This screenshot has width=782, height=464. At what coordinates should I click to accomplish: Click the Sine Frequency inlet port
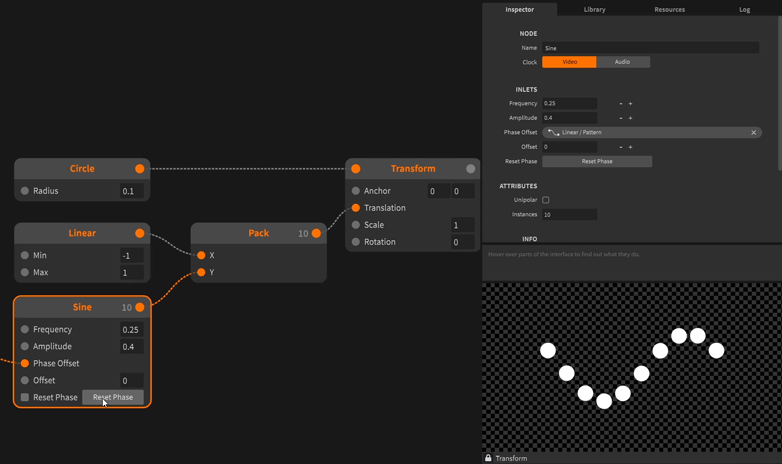(x=24, y=329)
